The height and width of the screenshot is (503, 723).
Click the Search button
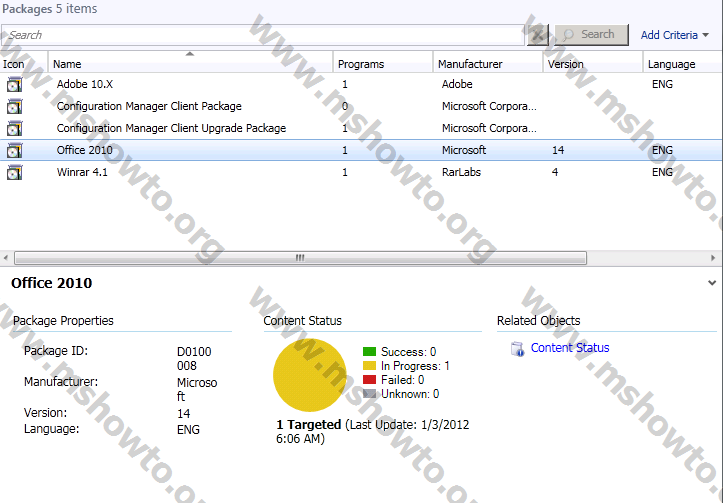pyautogui.click(x=592, y=35)
